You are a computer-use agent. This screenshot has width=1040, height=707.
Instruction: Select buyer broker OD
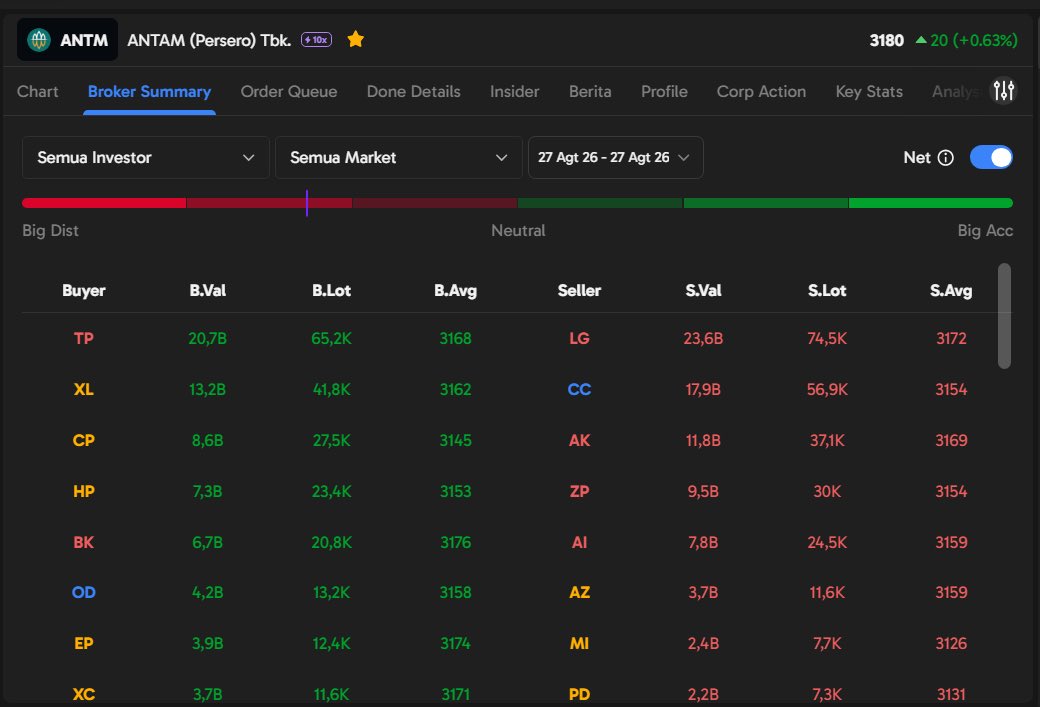coord(84,592)
